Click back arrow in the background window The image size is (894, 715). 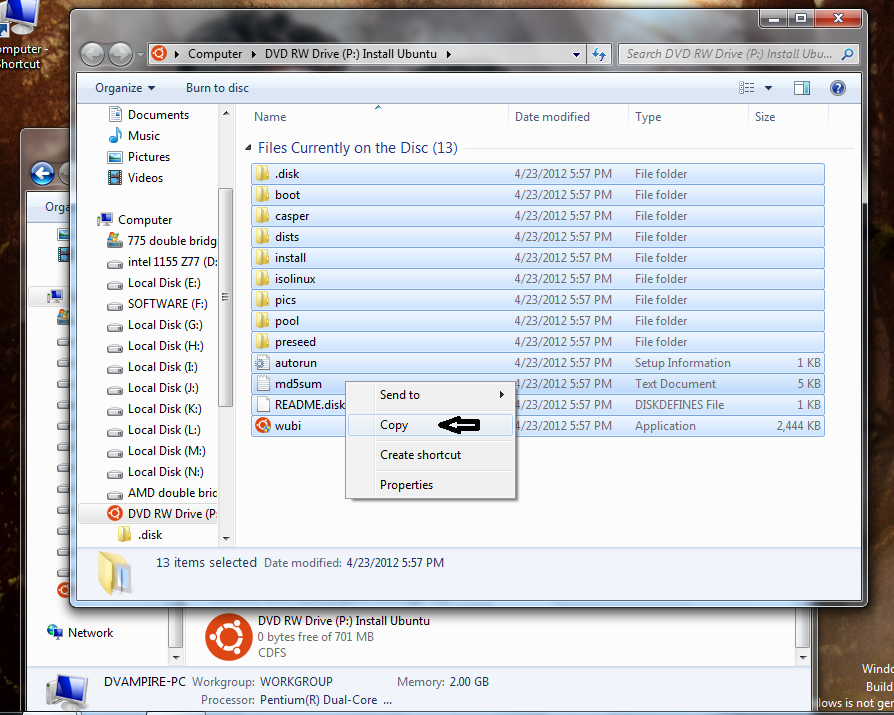click(43, 174)
